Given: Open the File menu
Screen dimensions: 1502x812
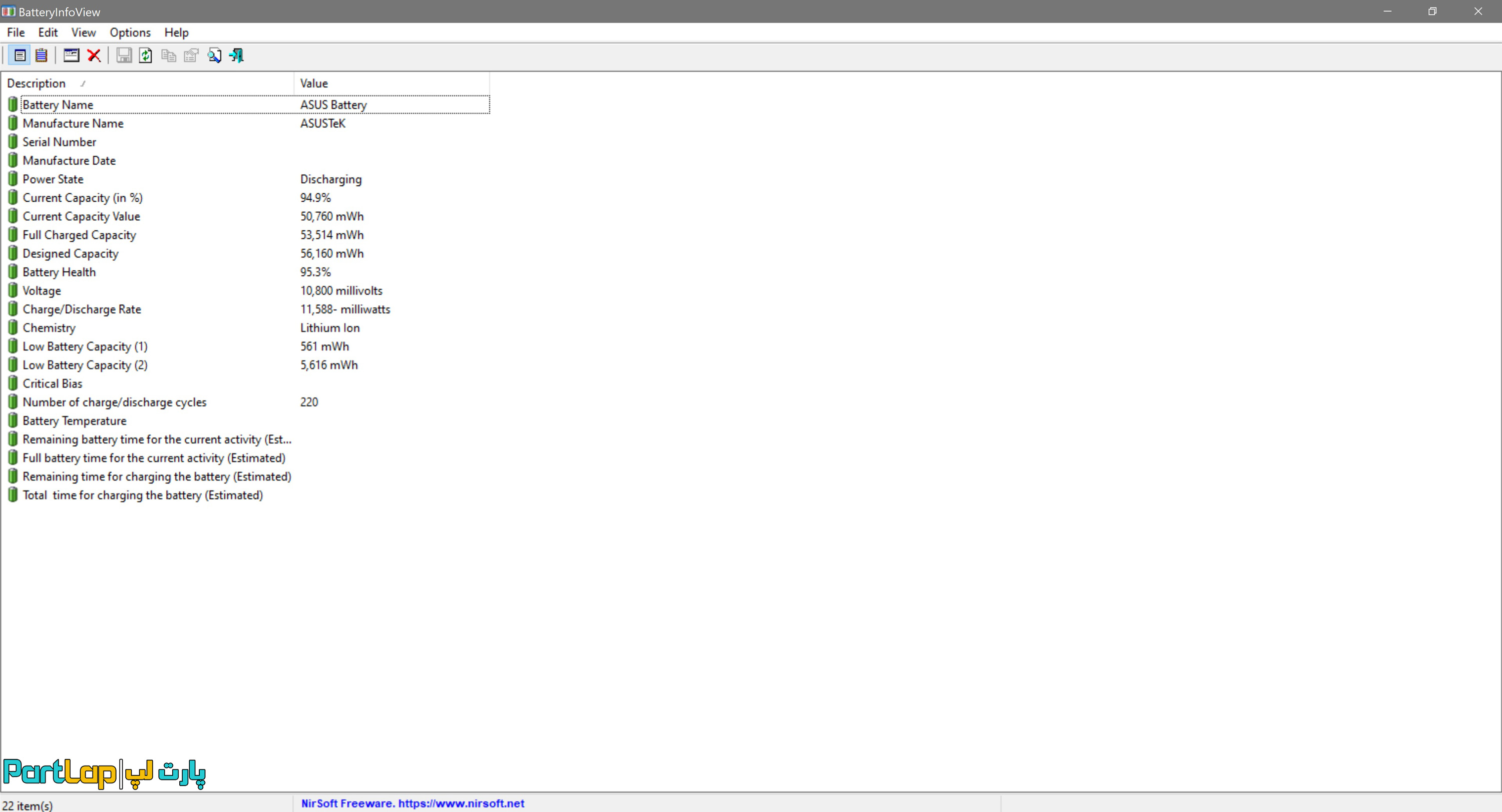Looking at the screenshot, I should click(15, 32).
